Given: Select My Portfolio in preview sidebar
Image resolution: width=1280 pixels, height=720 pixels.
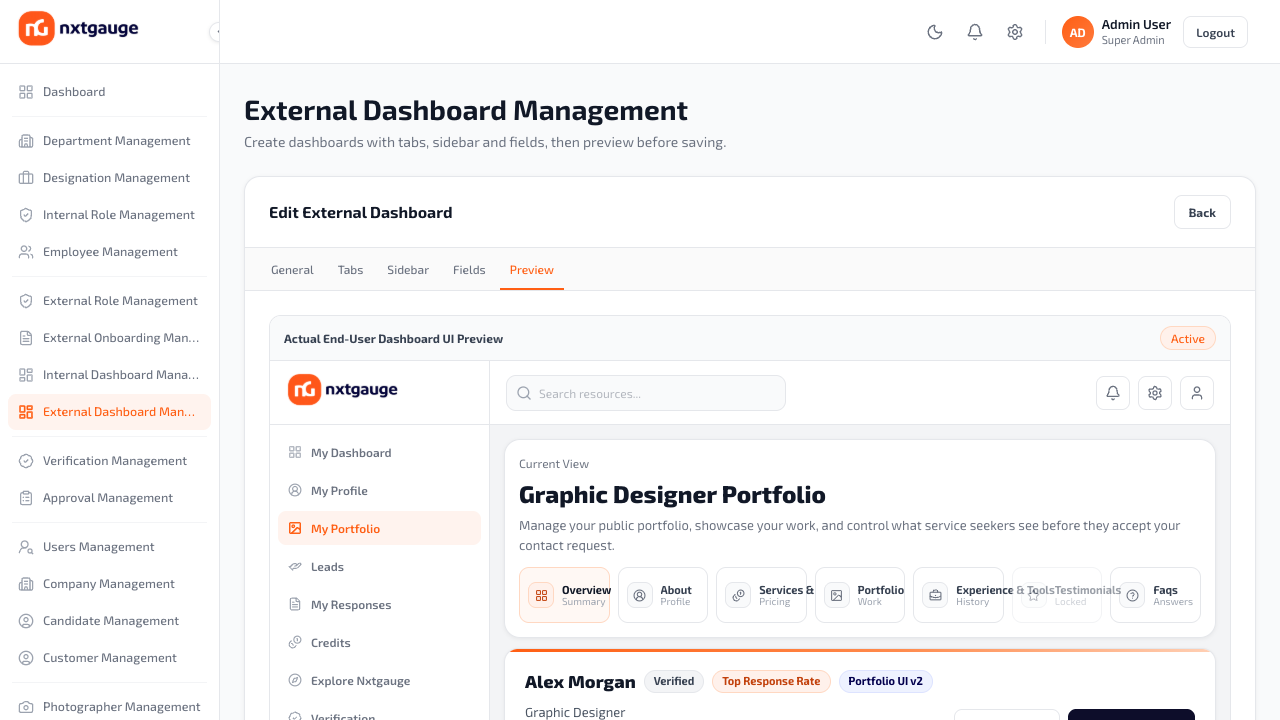Looking at the screenshot, I should click(379, 529).
